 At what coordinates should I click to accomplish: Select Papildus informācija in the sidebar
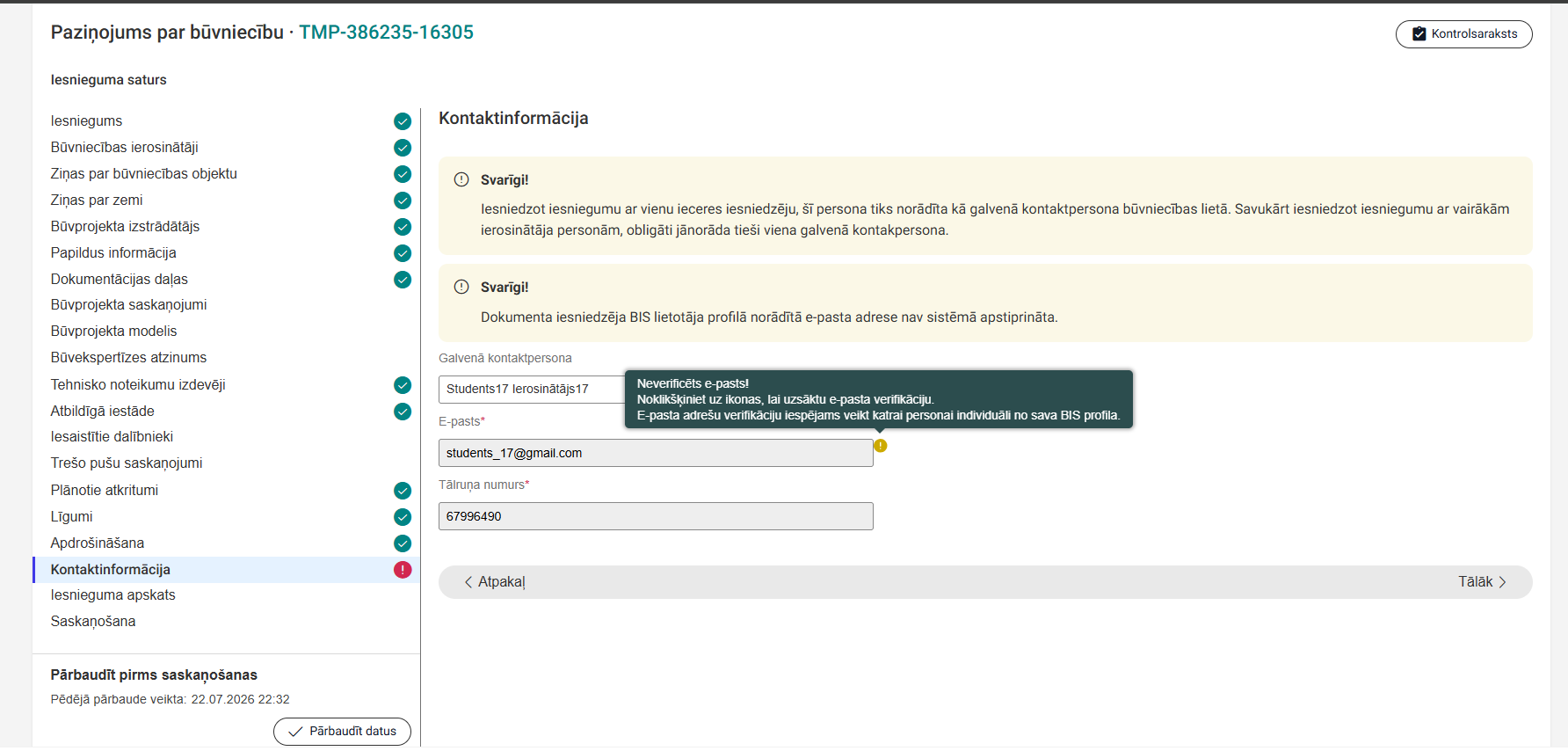pos(113,253)
